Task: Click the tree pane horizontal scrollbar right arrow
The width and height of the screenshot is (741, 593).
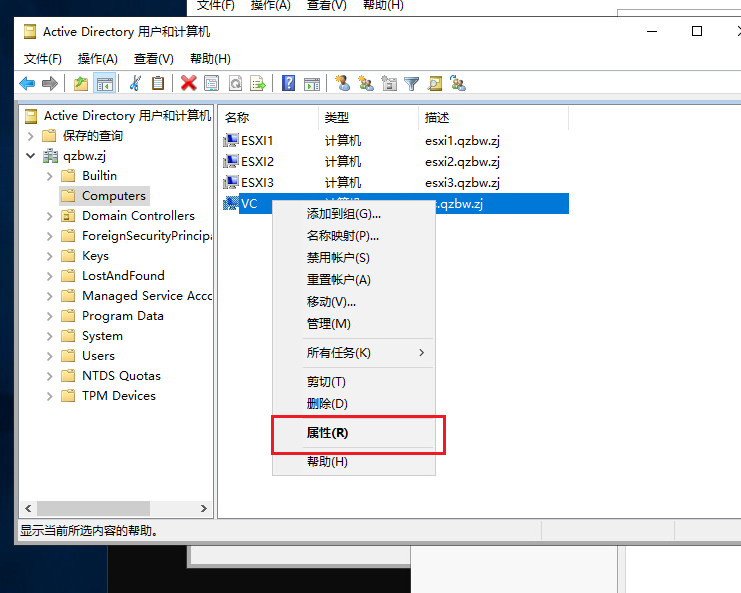Action: tap(205, 508)
